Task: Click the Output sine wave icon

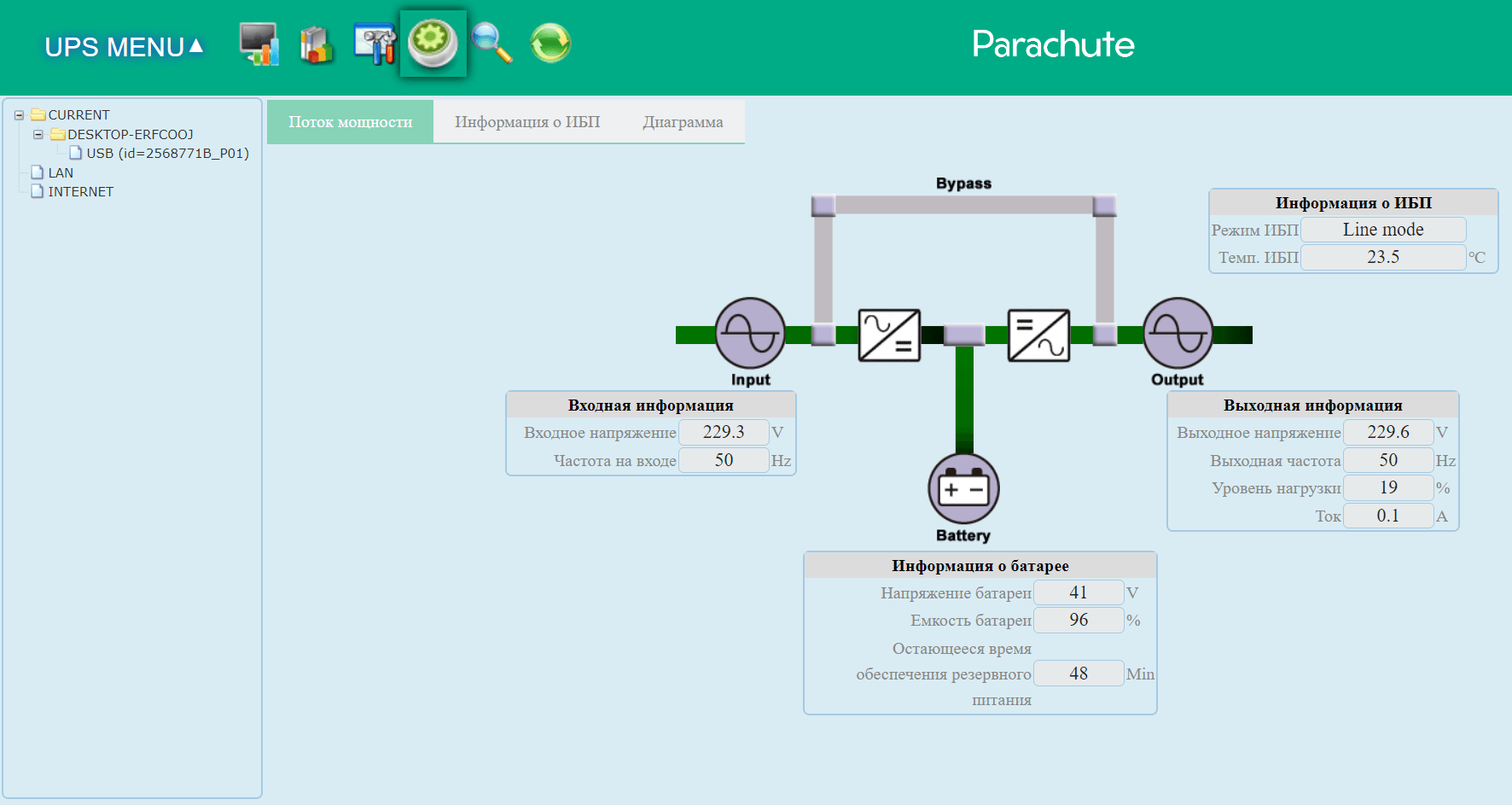Action: coord(1178,333)
